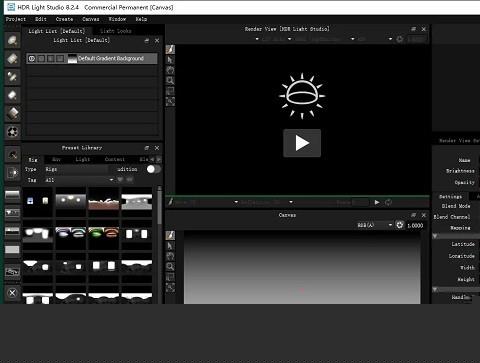This screenshot has height=363, width=480.
Task: Open the first dropdown in Render View bottom bar
Action: [x=236, y=202]
